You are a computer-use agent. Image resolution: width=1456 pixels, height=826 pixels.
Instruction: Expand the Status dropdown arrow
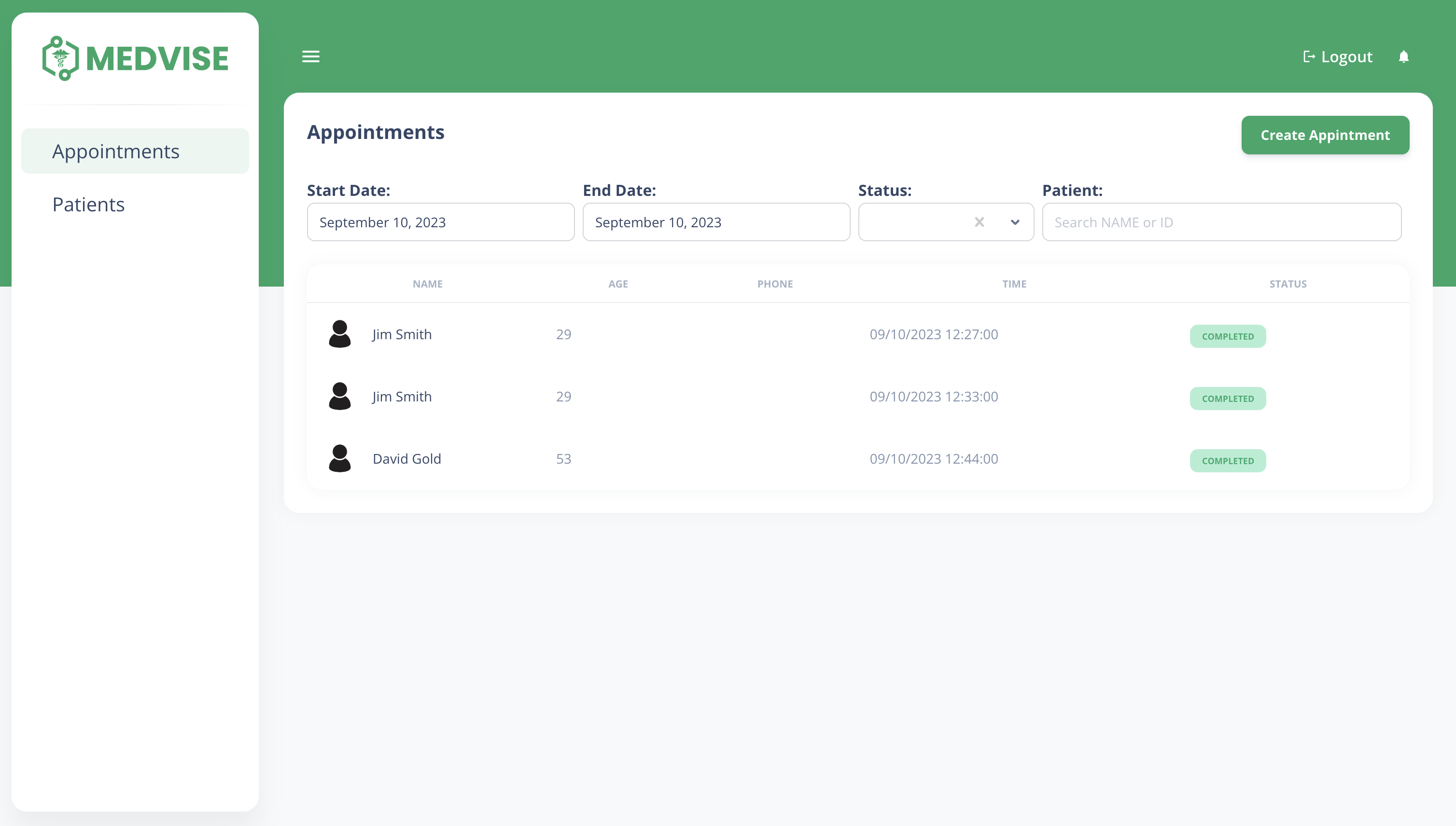click(1015, 222)
